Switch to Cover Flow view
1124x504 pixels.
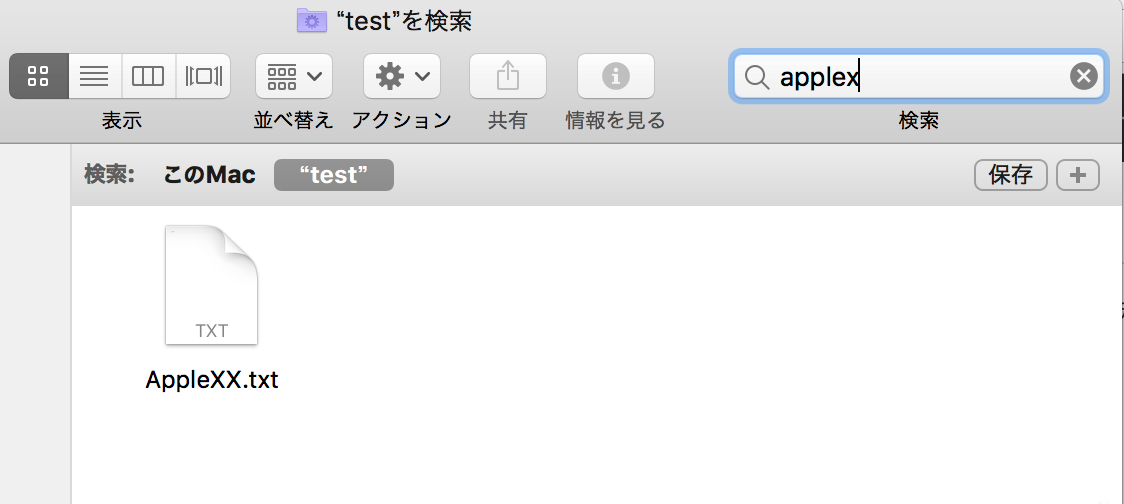click(x=203, y=76)
